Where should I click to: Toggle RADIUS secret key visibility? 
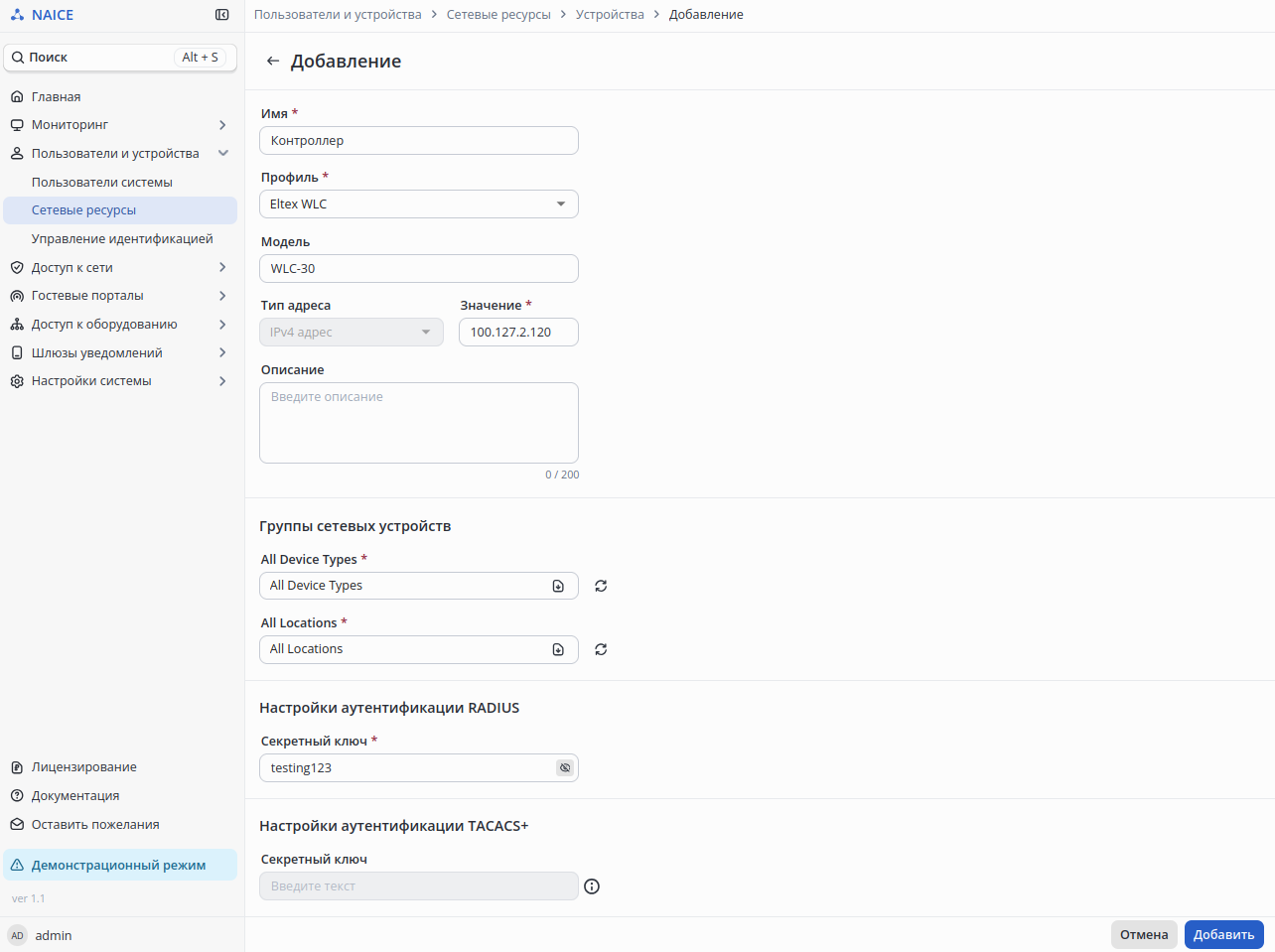[x=565, y=768]
